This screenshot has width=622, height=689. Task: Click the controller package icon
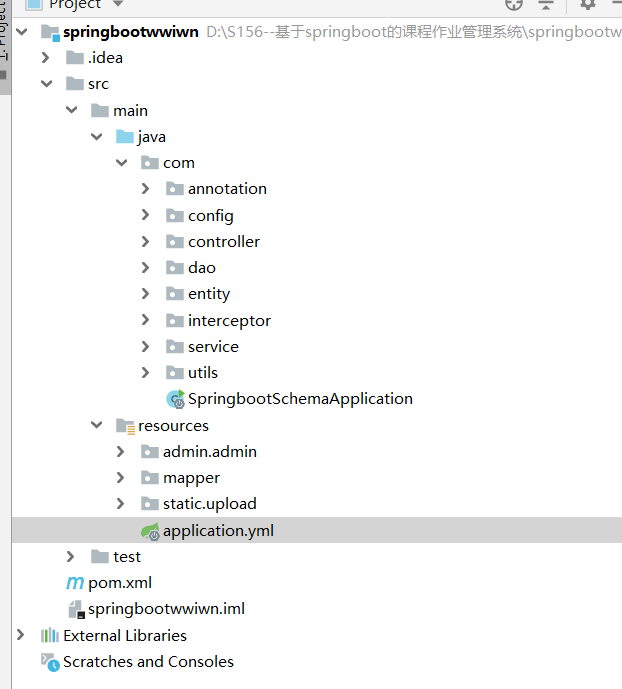pyautogui.click(x=175, y=241)
